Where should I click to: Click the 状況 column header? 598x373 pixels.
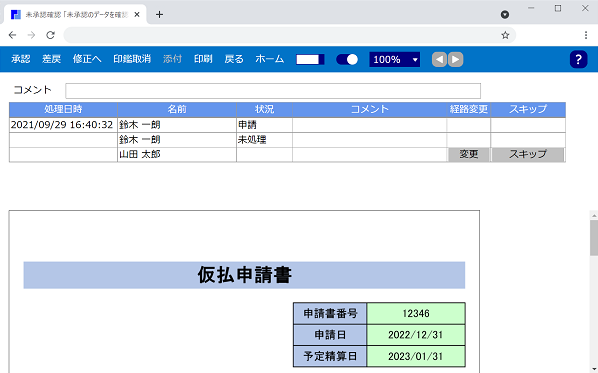click(264, 110)
